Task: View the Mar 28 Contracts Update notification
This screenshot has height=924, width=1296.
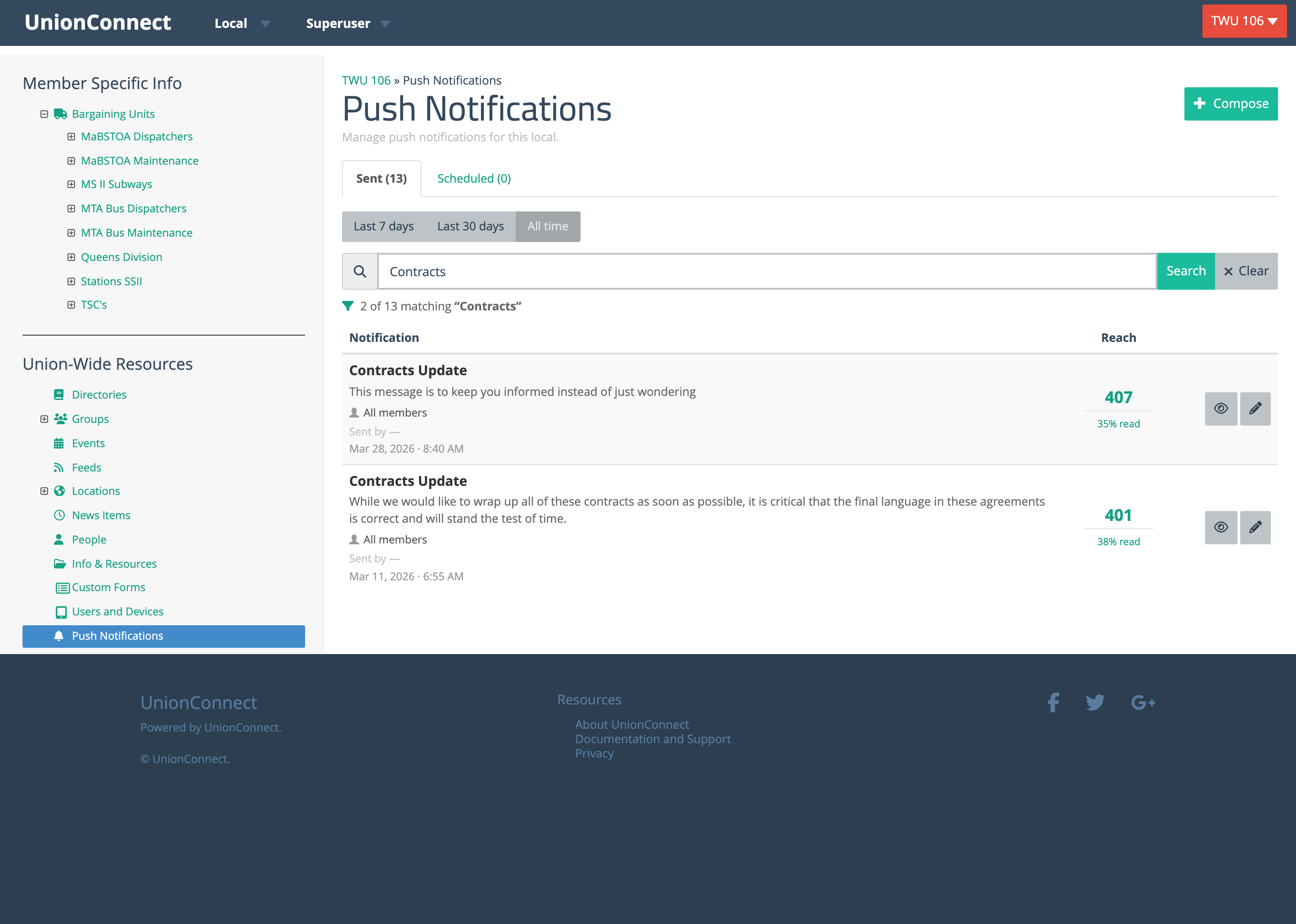Action: pyautogui.click(x=1221, y=408)
